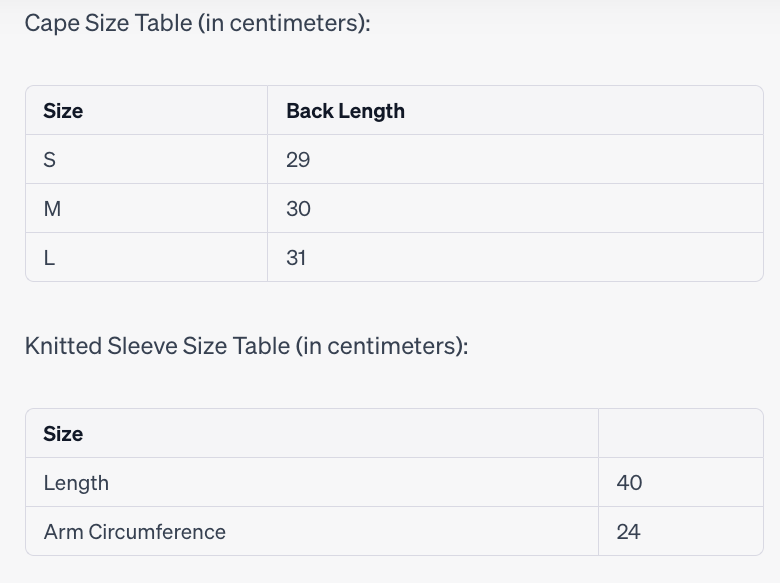Select the 'M' size cell
The image size is (780, 583).
tap(52, 209)
